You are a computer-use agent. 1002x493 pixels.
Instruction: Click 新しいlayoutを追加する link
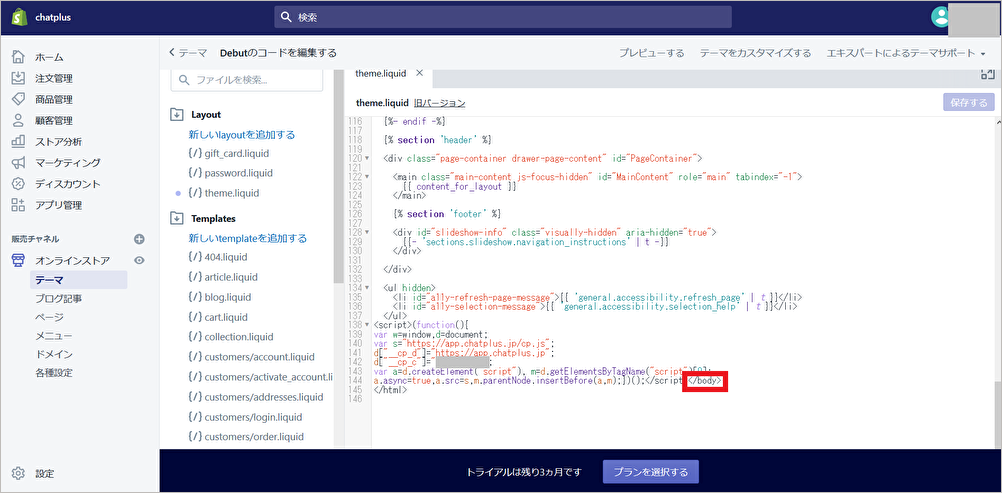coord(242,135)
